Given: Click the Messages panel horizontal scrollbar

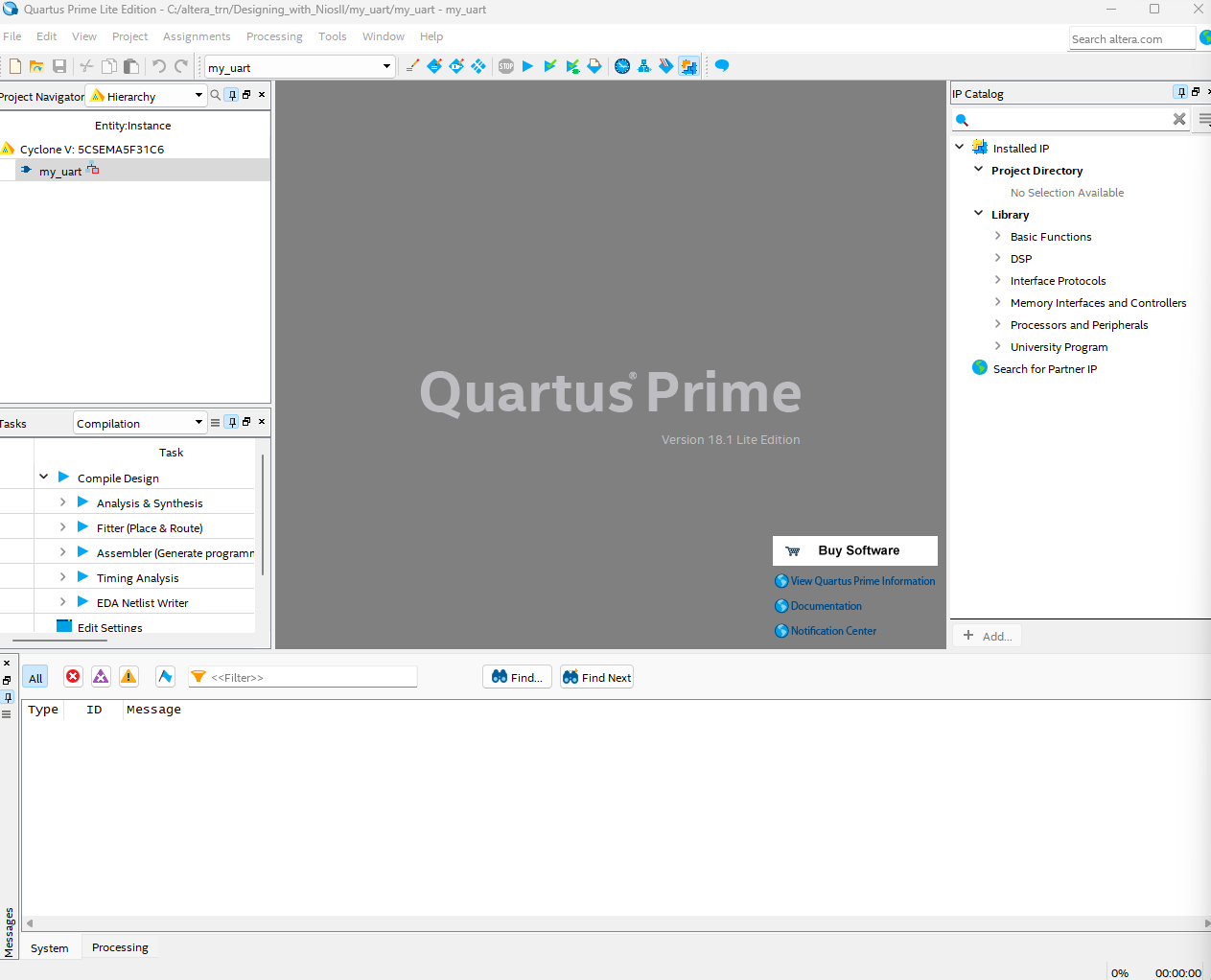Looking at the screenshot, I should 617,922.
